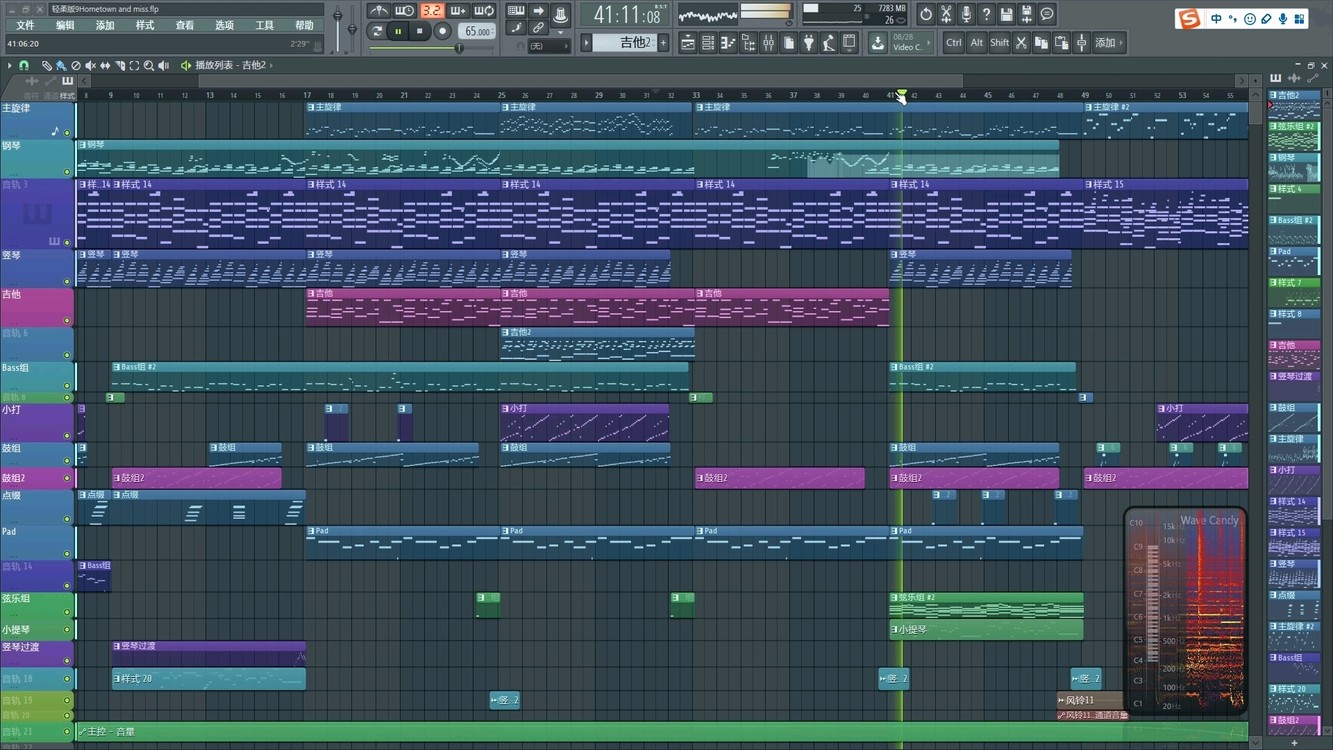Select the zoom tool in playlist toolbar
The height and width of the screenshot is (750, 1333).
click(149, 66)
